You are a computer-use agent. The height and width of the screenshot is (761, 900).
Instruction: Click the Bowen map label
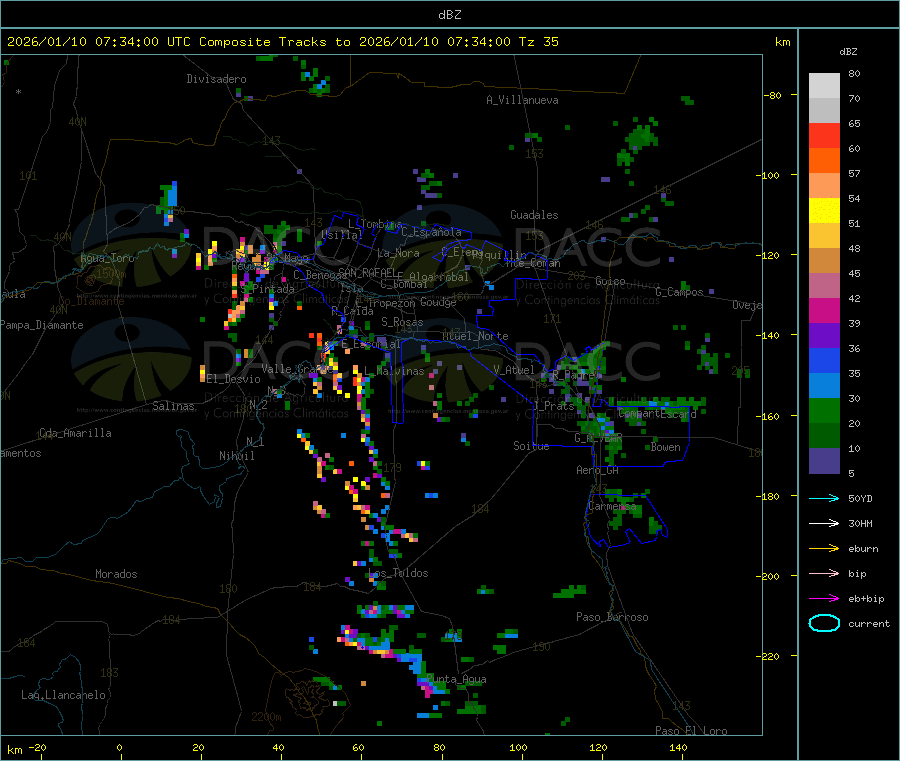pos(666,447)
